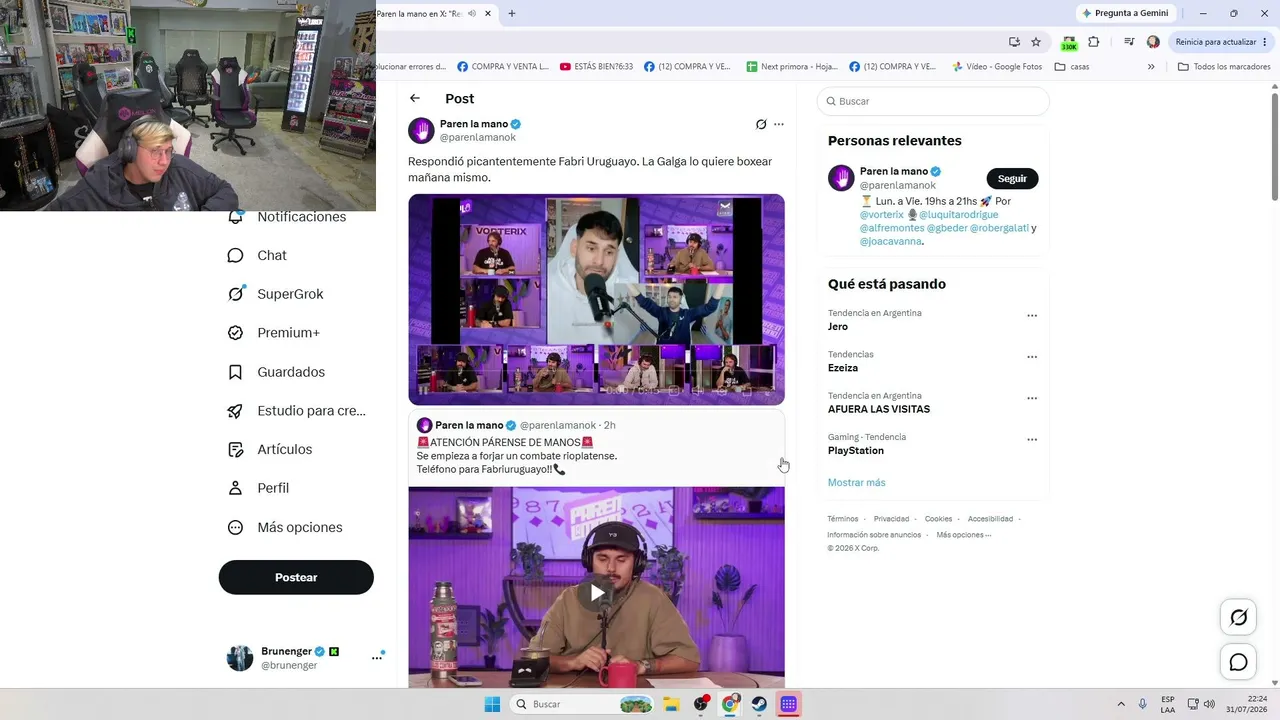Click the Guardados bookmark icon
Viewport: 1280px width, 720px height.
click(x=236, y=372)
